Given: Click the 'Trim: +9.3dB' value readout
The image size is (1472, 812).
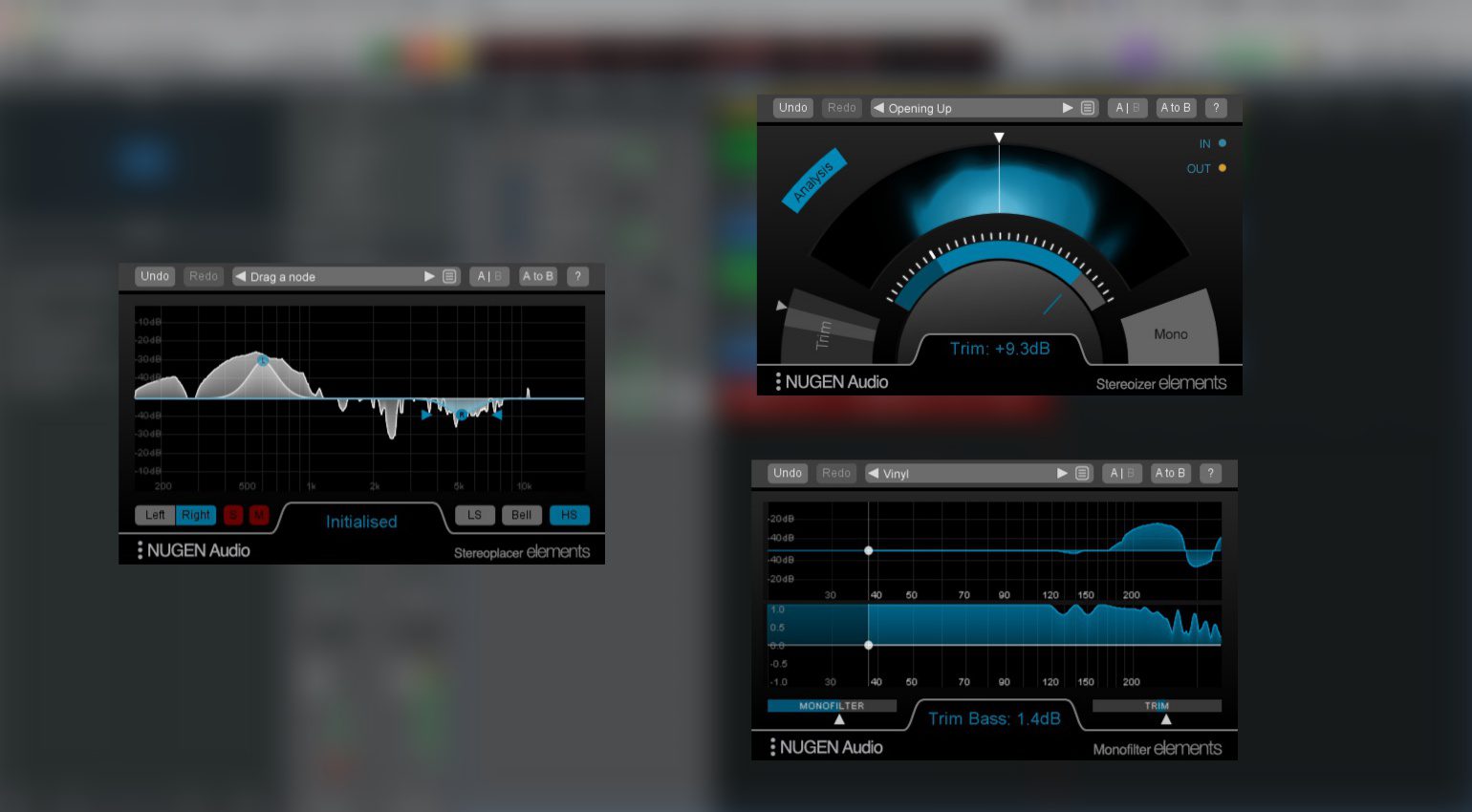Looking at the screenshot, I should [1000, 349].
